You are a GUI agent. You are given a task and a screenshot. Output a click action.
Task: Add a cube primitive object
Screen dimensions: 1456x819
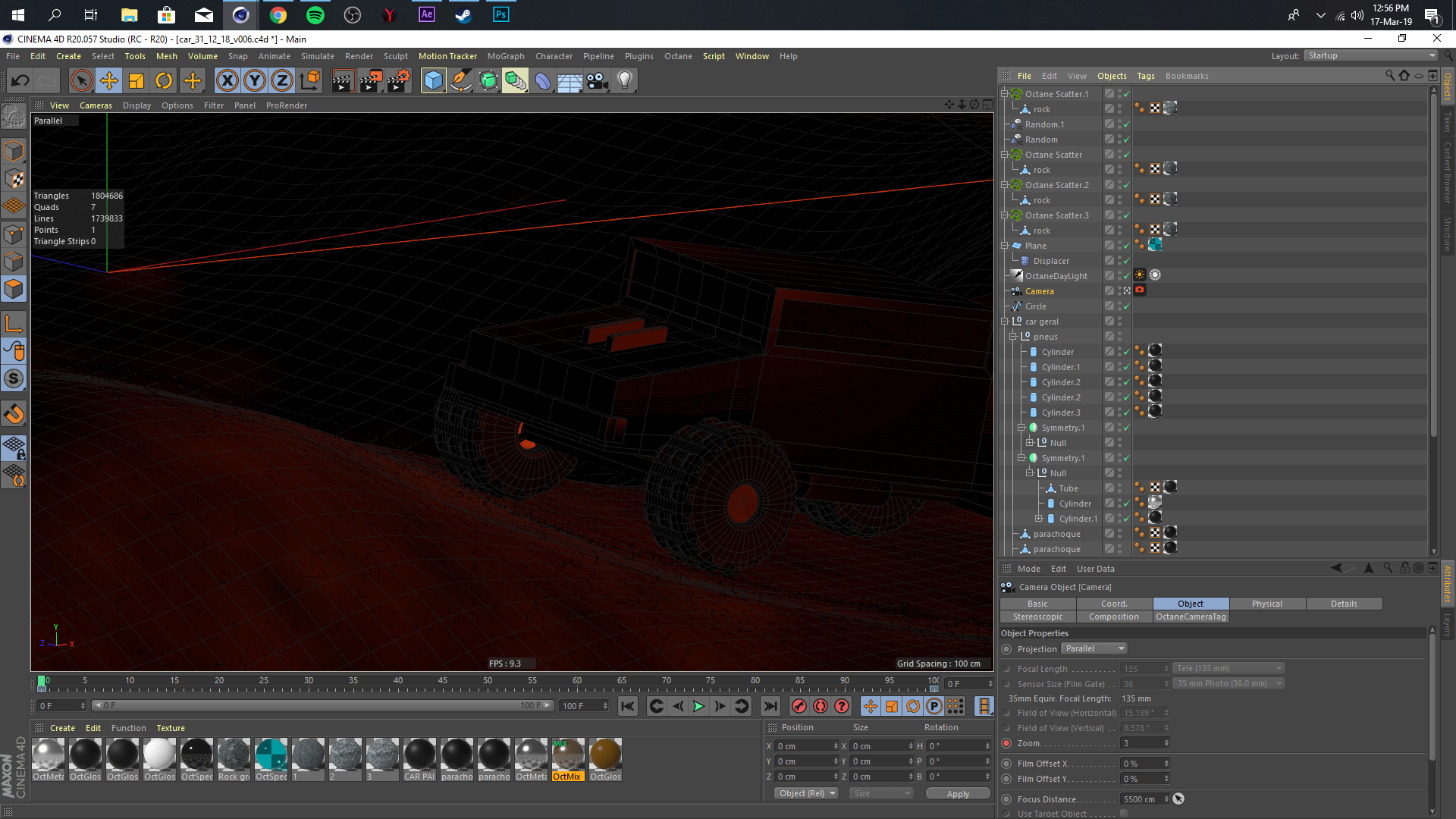(x=433, y=80)
